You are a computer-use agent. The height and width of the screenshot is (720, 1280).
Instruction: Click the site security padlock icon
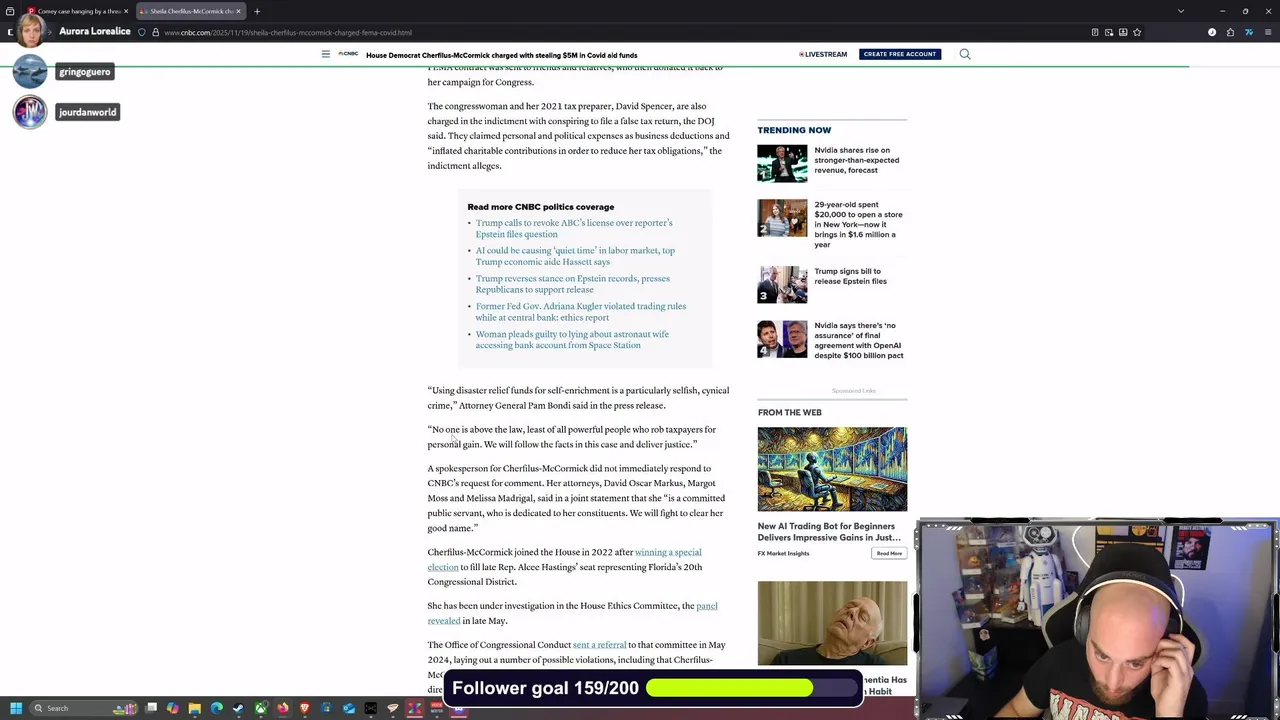click(x=155, y=32)
